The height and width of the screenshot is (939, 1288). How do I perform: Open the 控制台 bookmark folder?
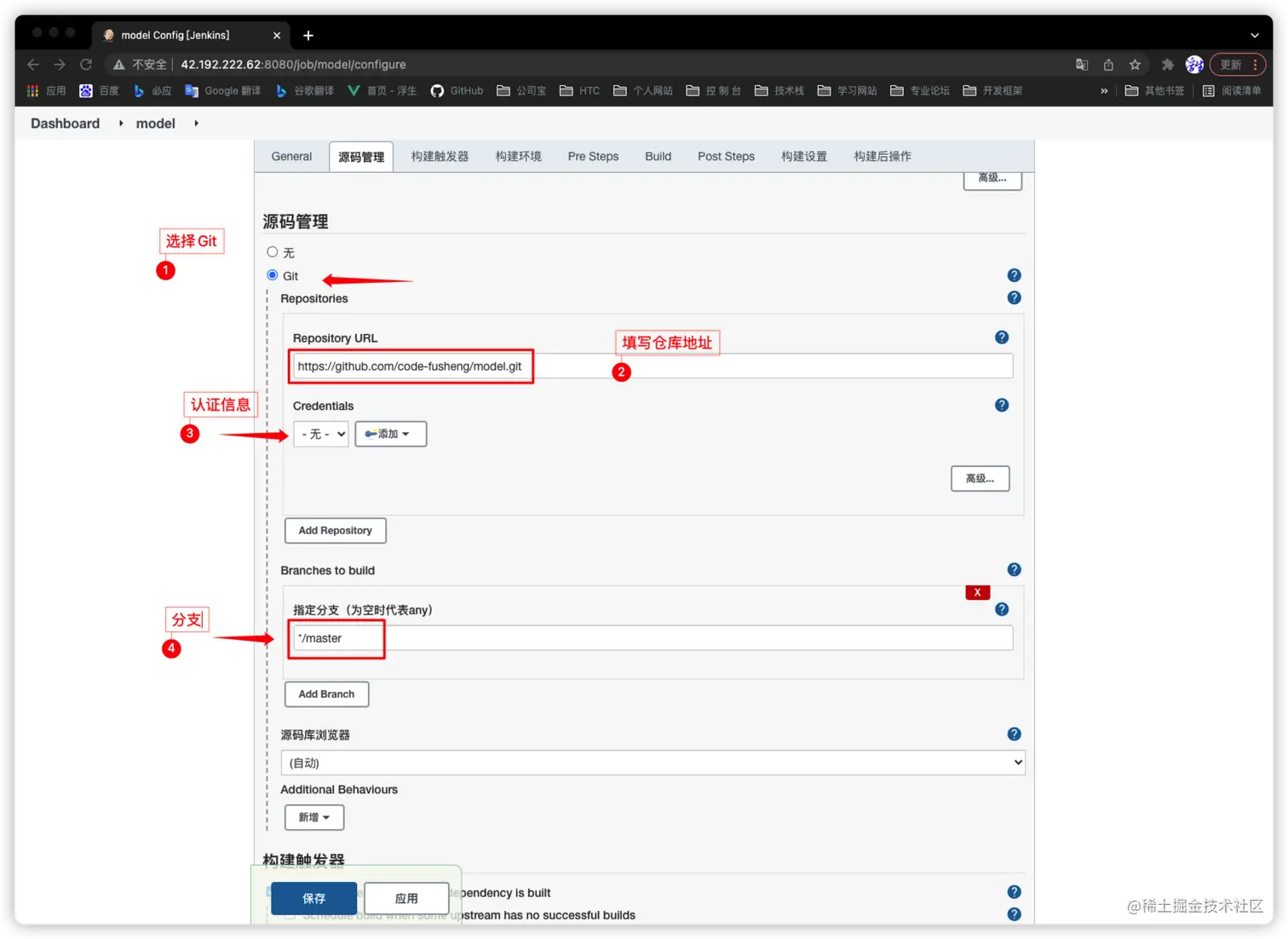tap(714, 90)
